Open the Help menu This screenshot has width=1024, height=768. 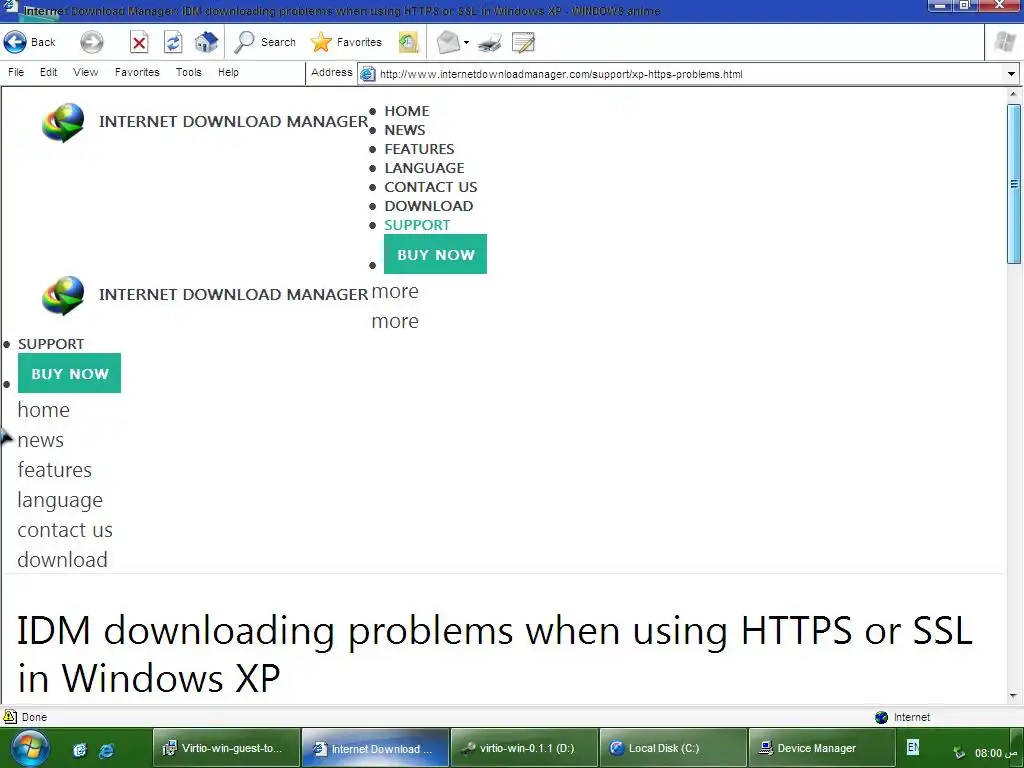pos(228,72)
